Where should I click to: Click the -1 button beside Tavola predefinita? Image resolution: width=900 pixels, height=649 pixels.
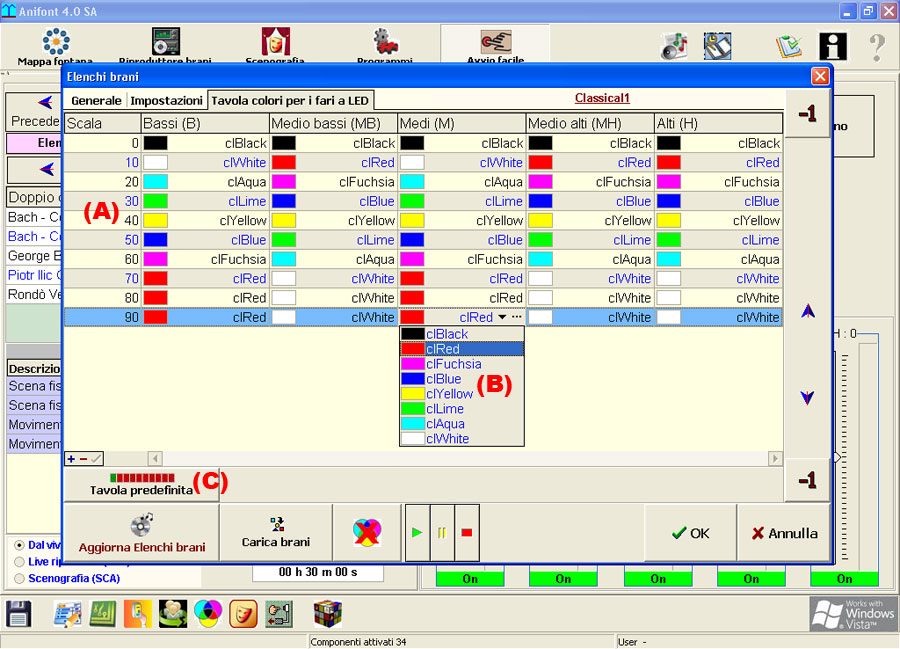[x=807, y=480]
